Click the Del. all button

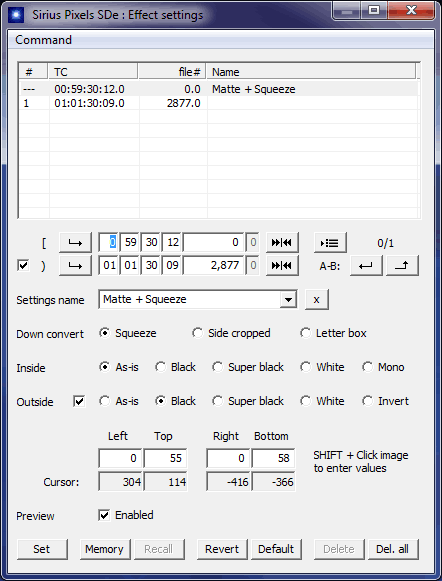tap(393, 549)
